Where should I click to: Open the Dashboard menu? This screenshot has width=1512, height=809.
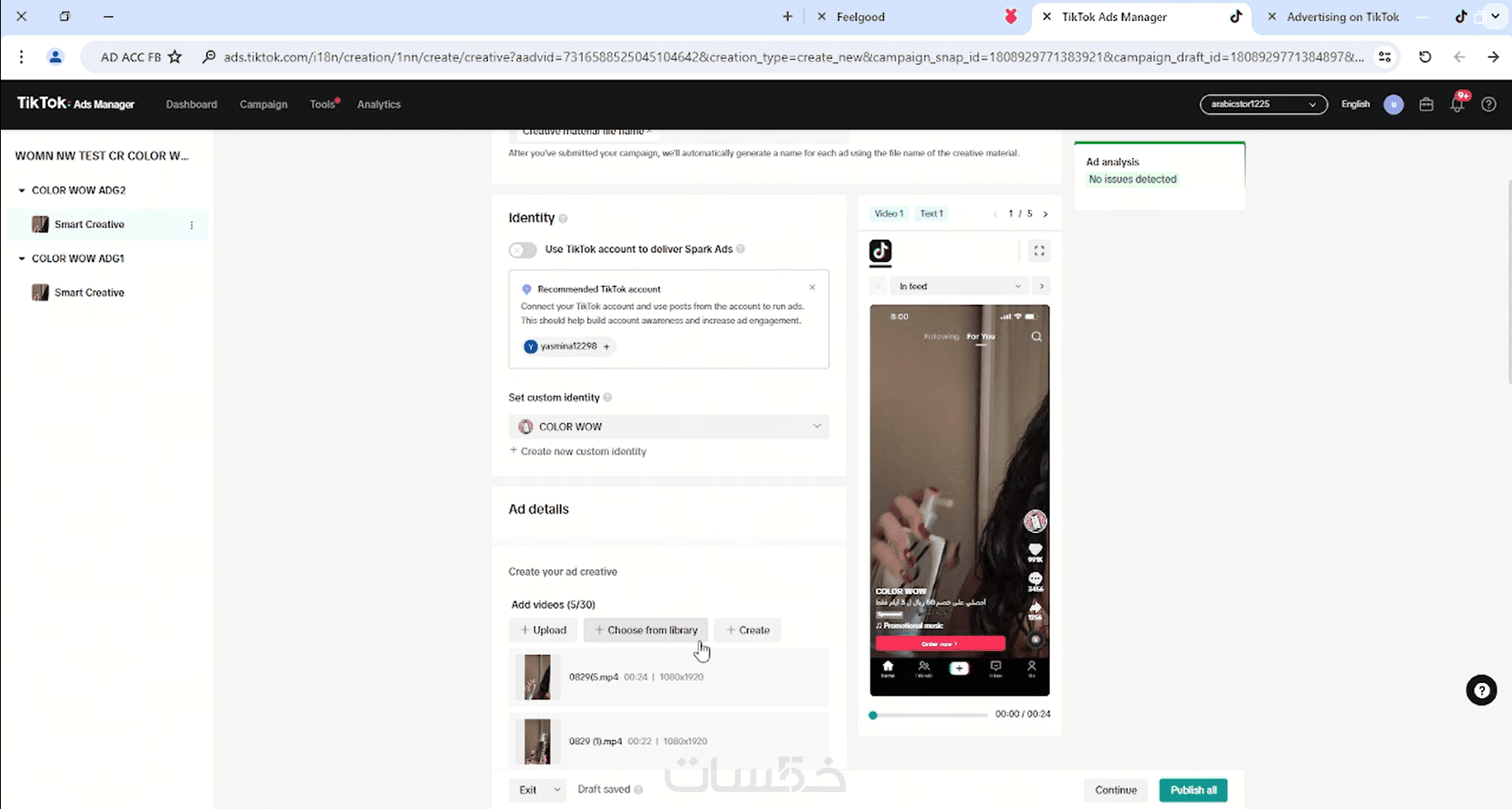click(x=192, y=105)
